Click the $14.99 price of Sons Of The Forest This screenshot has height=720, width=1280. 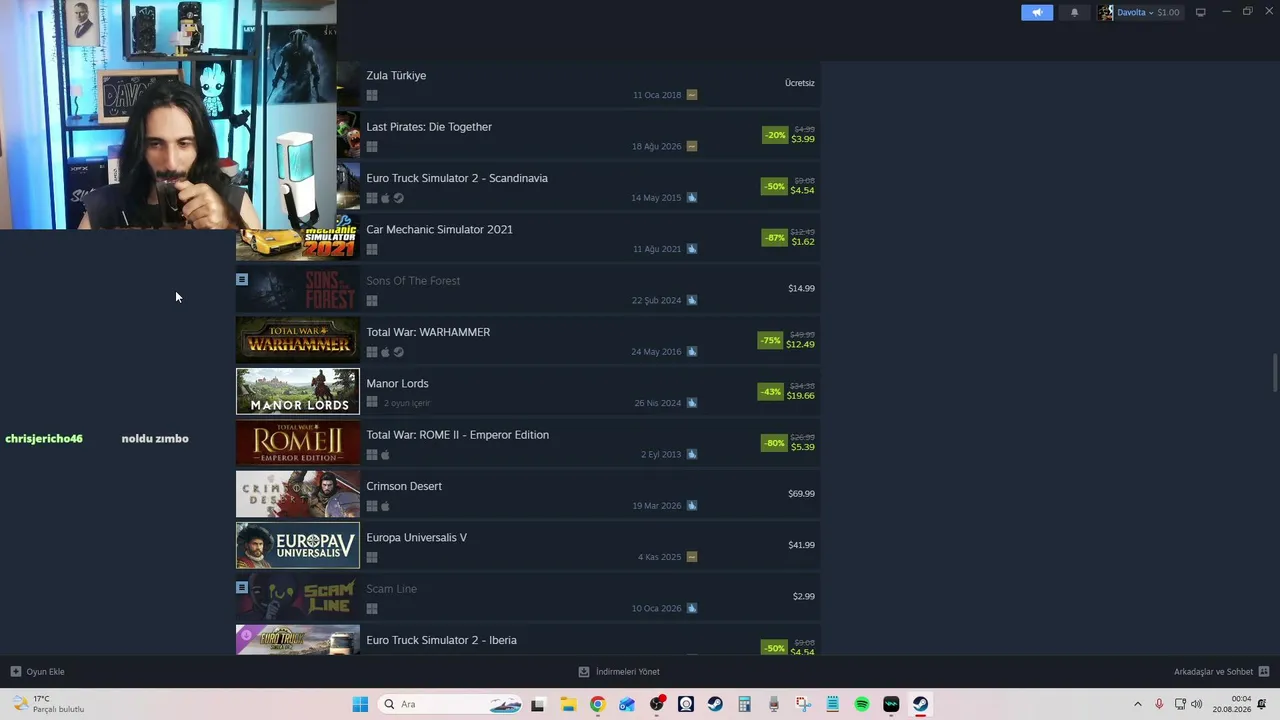pyautogui.click(x=801, y=288)
